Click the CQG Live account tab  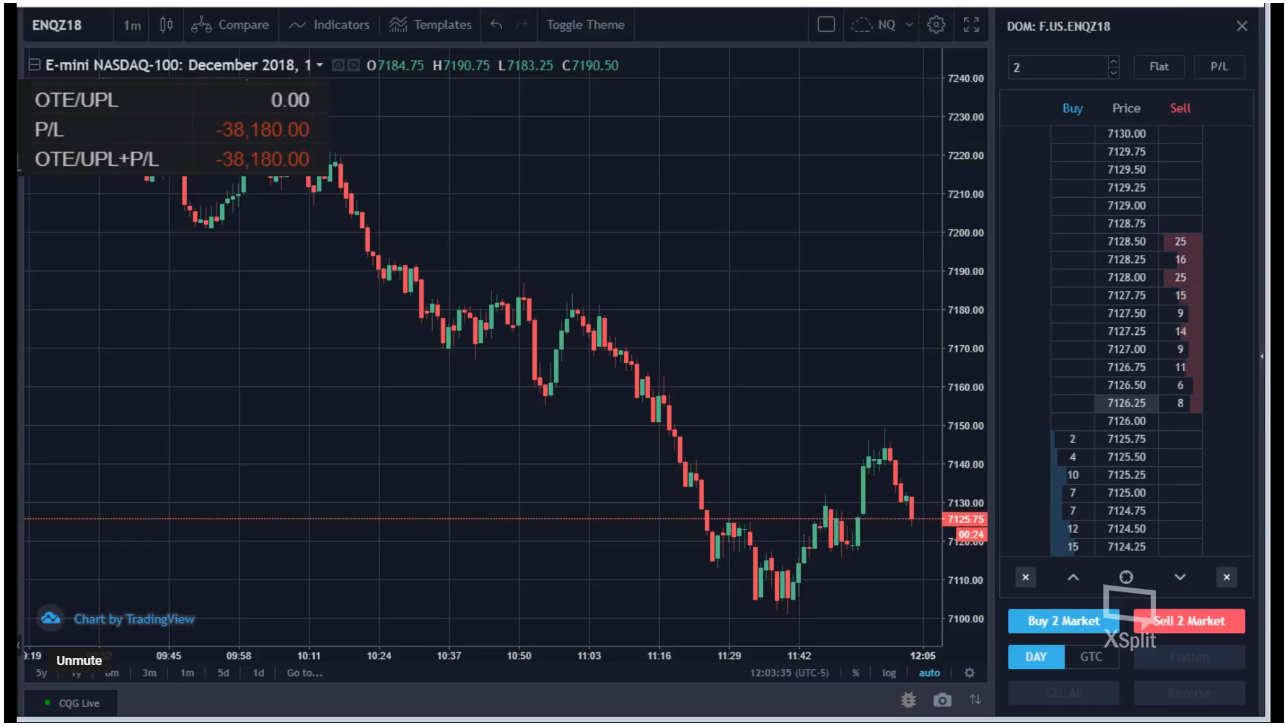pyautogui.click(x=73, y=703)
